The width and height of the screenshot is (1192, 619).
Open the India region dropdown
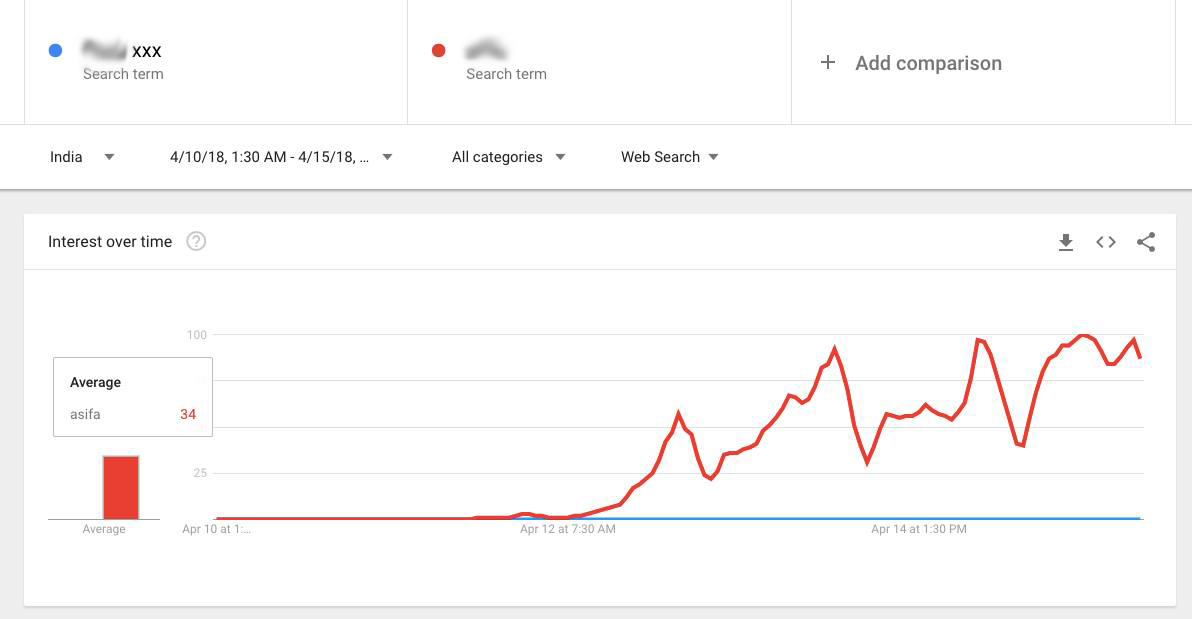[x=82, y=157]
